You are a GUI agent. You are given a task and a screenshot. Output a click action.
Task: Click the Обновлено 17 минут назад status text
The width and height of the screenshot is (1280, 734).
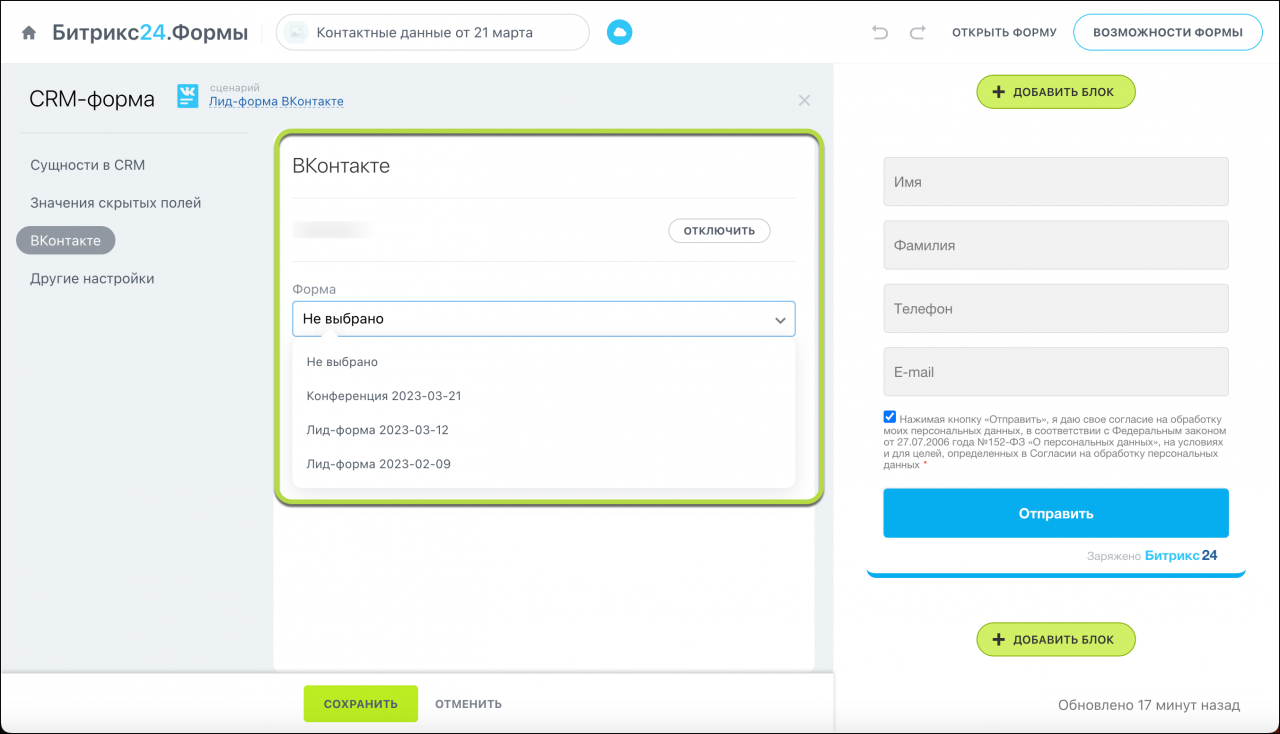(x=1149, y=705)
